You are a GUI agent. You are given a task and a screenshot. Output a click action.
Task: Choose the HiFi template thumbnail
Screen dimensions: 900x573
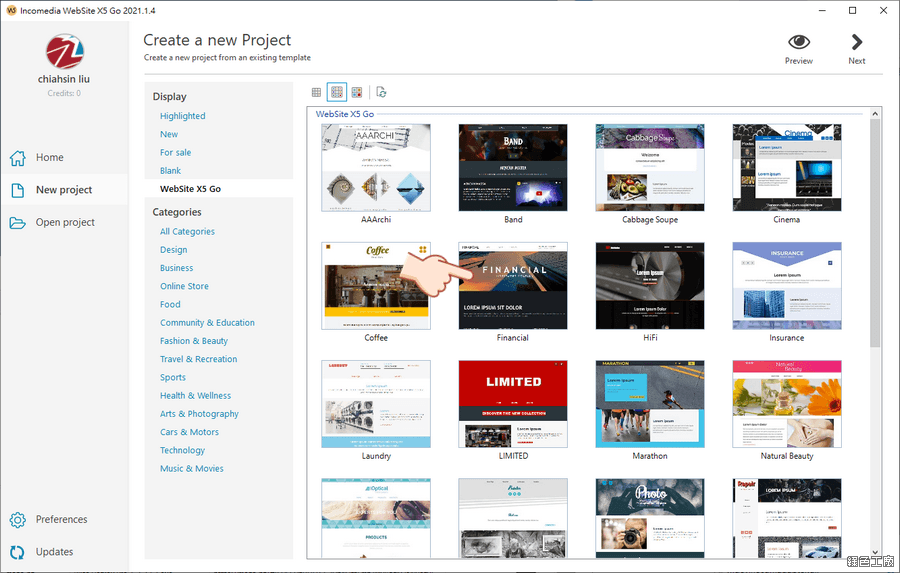(x=650, y=286)
